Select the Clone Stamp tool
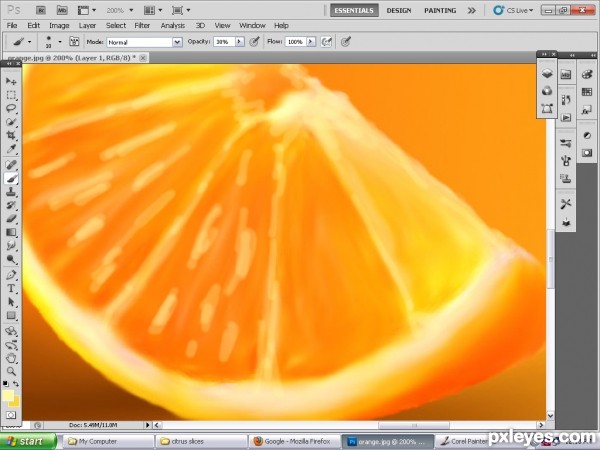 [11, 192]
